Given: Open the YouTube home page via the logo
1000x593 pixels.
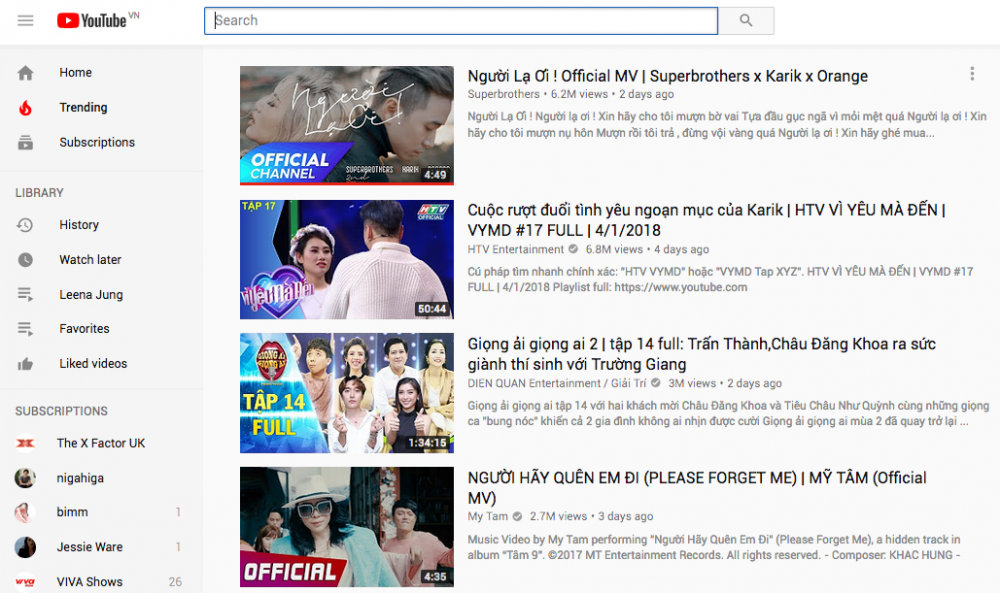Looking at the screenshot, I should pyautogui.click(x=95, y=20).
